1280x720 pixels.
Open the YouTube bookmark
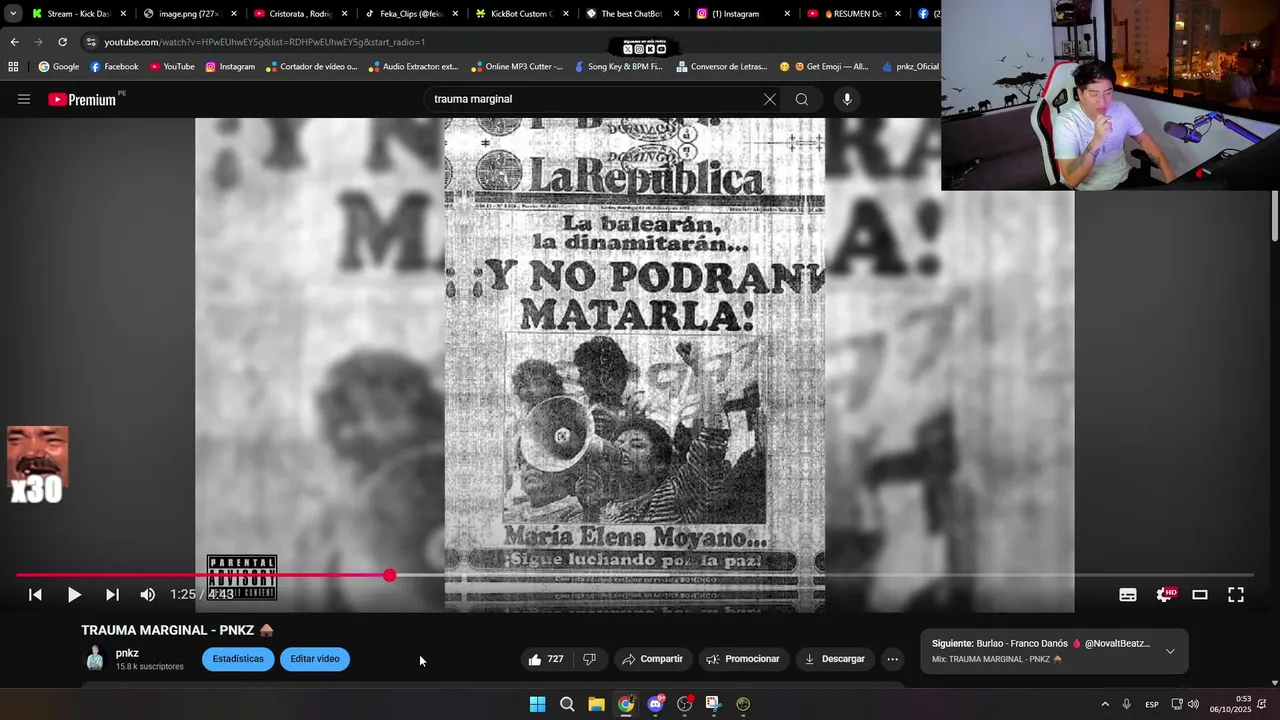point(172,67)
